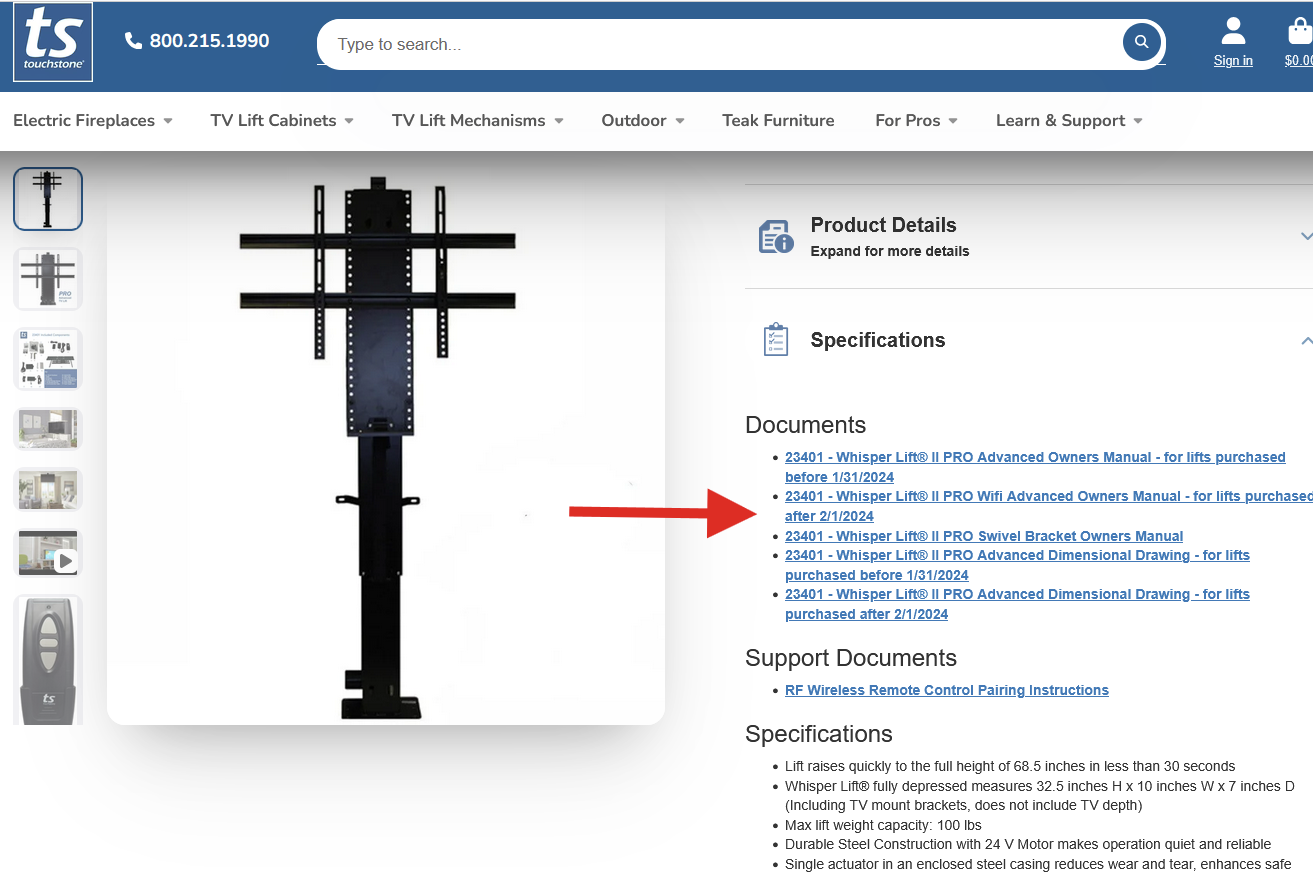Click the search magnifier button
1313x873 pixels.
[1141, 43]
